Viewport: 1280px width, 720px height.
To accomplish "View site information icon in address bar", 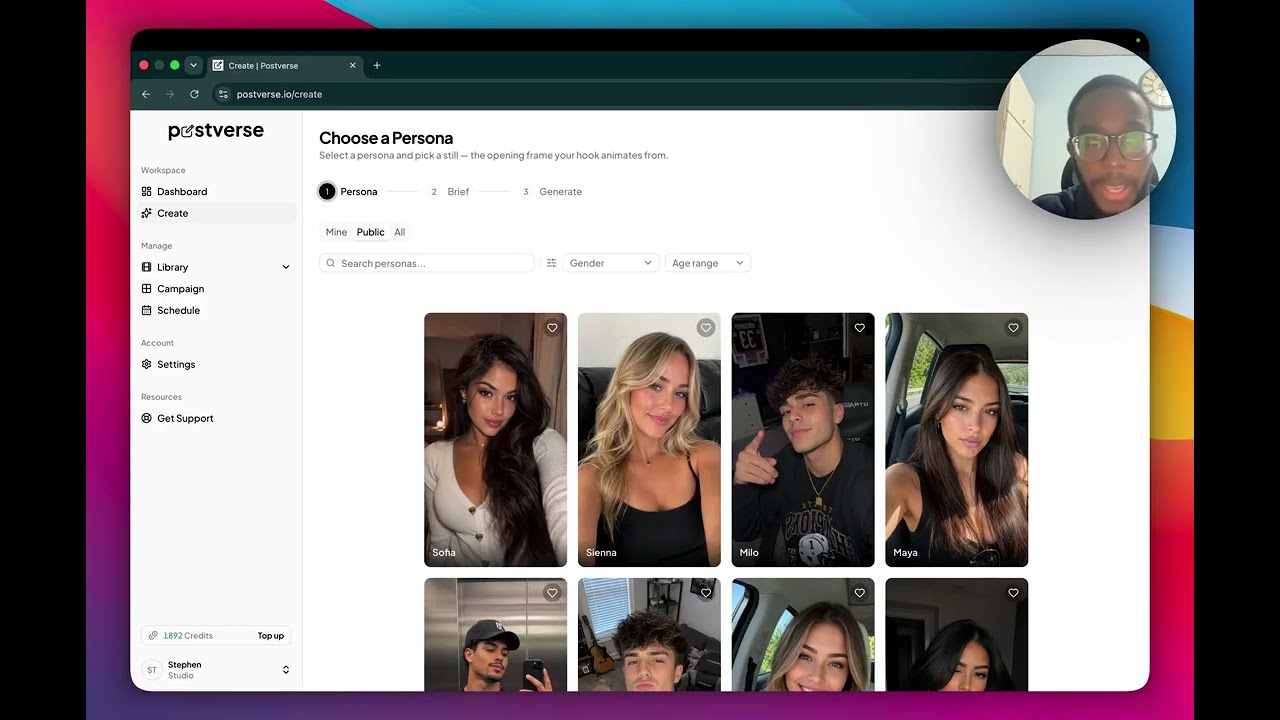I will coord(223,94).
